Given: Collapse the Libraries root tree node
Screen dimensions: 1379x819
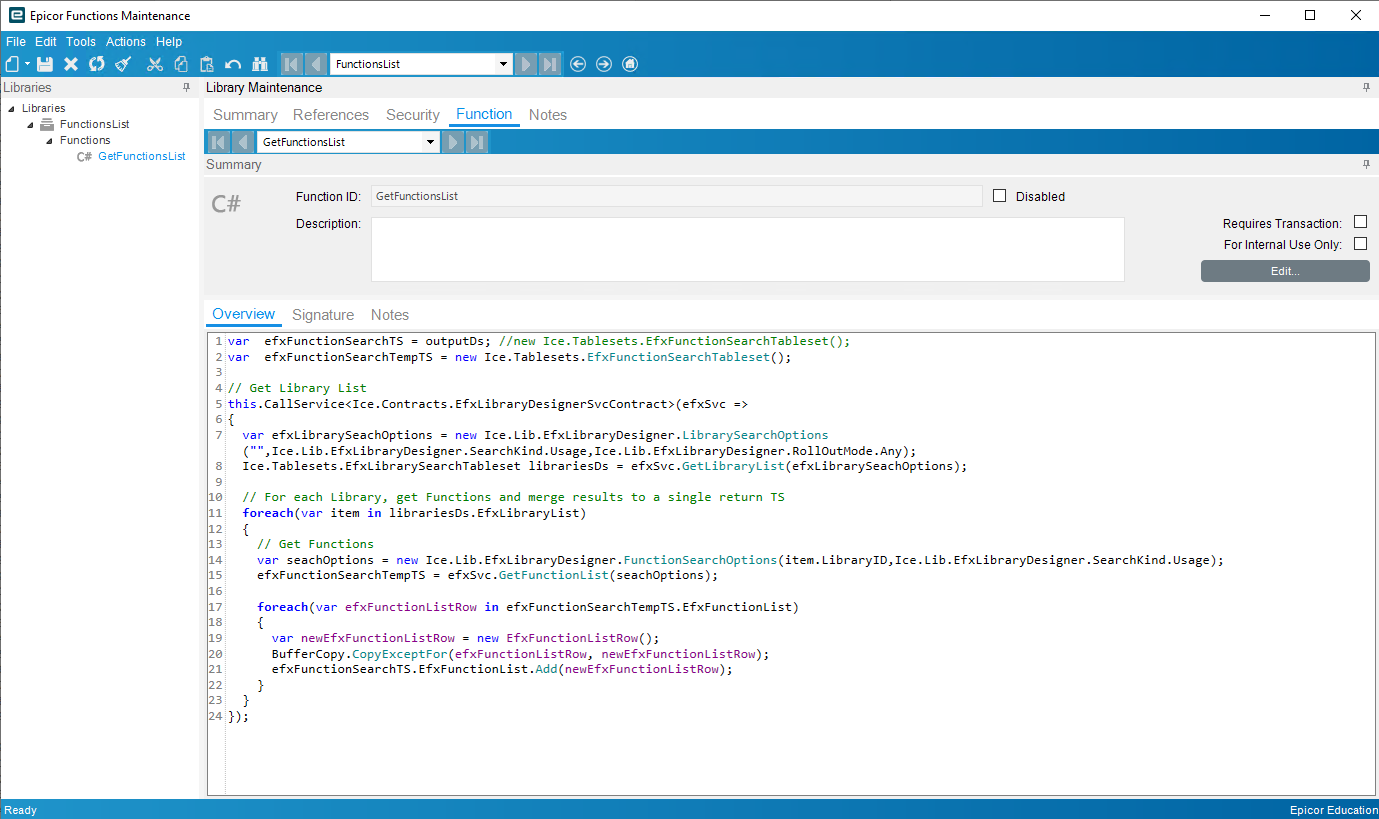Looking at the screenshot, I should point(11,108).
